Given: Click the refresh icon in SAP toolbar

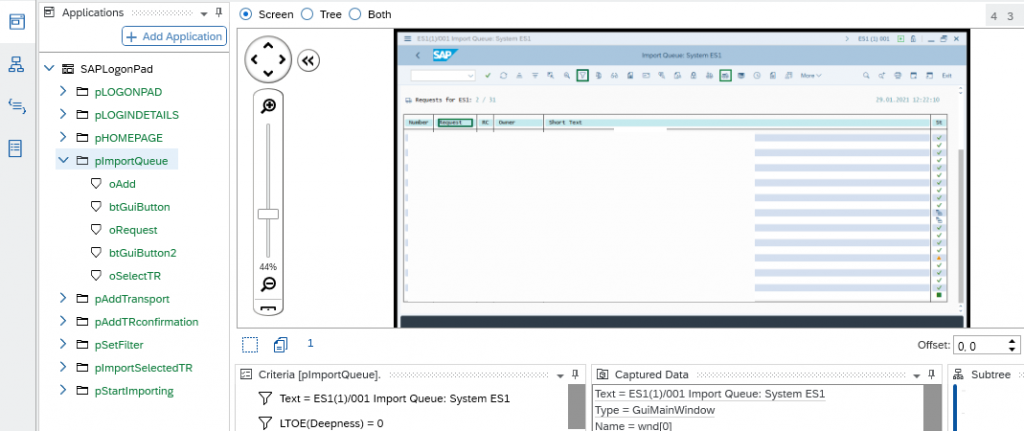Looking at the screenshot, I should [x=504, y=76].
